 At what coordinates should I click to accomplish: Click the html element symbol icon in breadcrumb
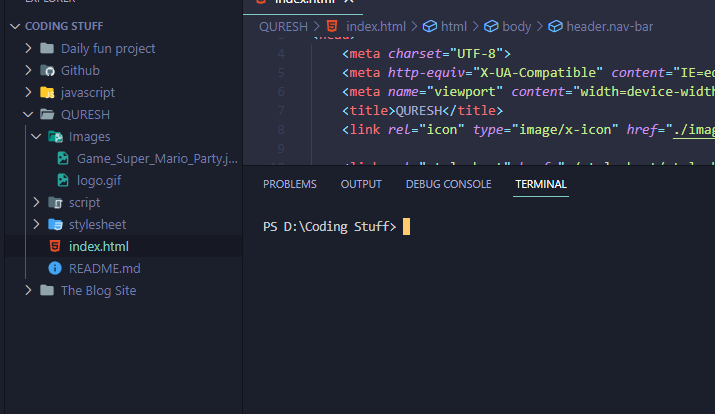click(430, 26)
